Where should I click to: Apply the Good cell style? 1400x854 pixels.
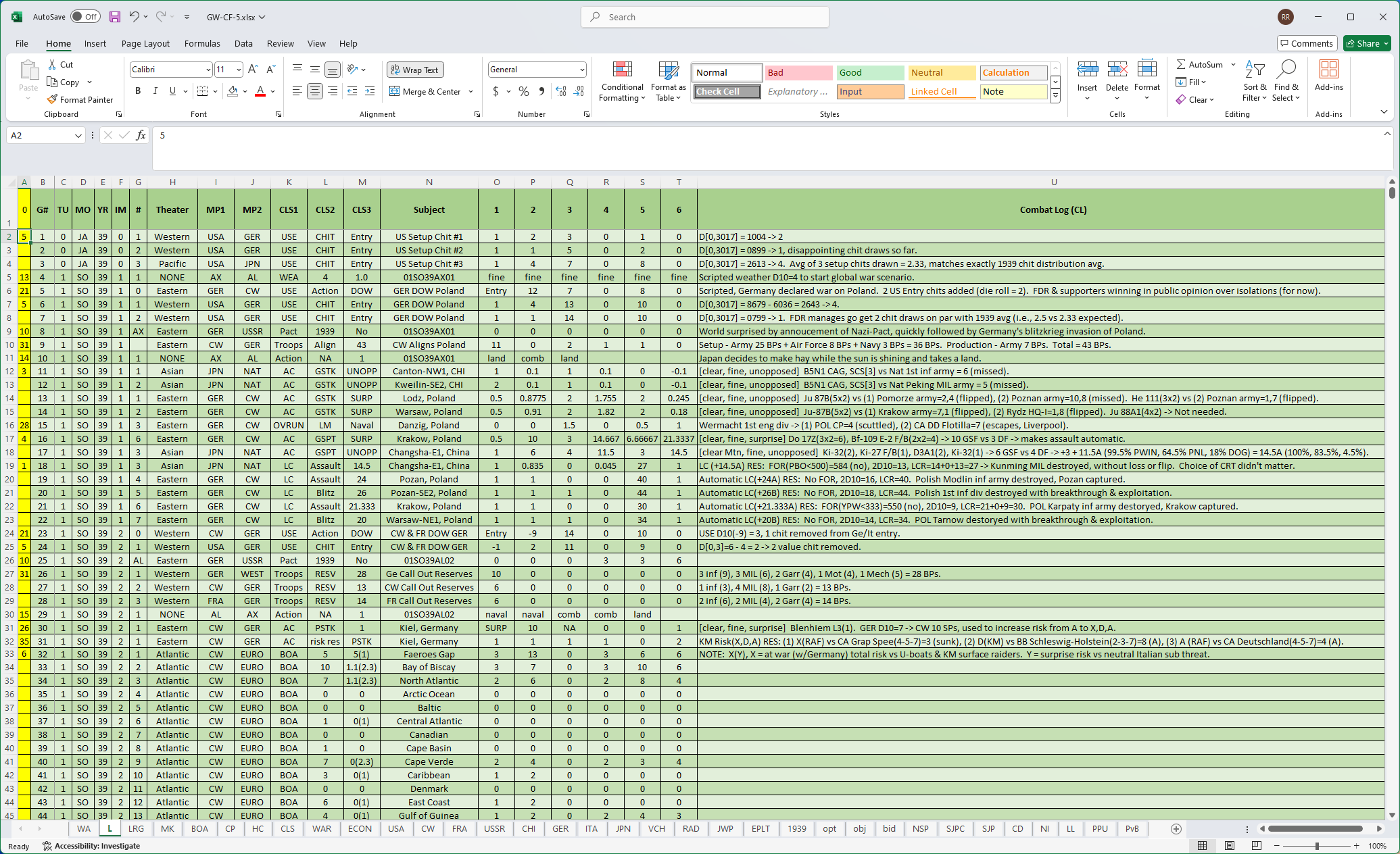click(870, 72)
